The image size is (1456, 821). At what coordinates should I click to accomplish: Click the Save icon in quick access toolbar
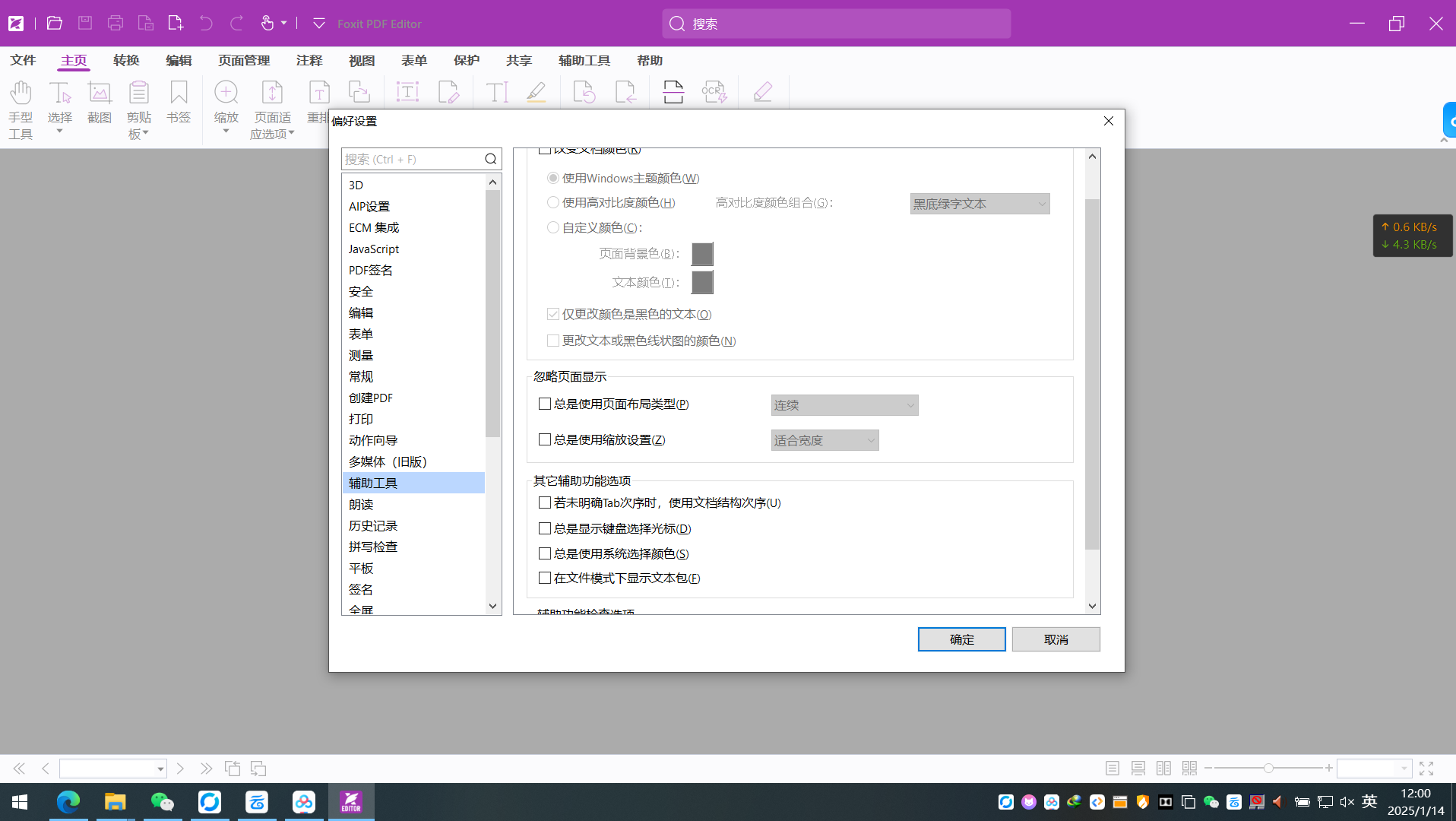[x=85, y=24]
